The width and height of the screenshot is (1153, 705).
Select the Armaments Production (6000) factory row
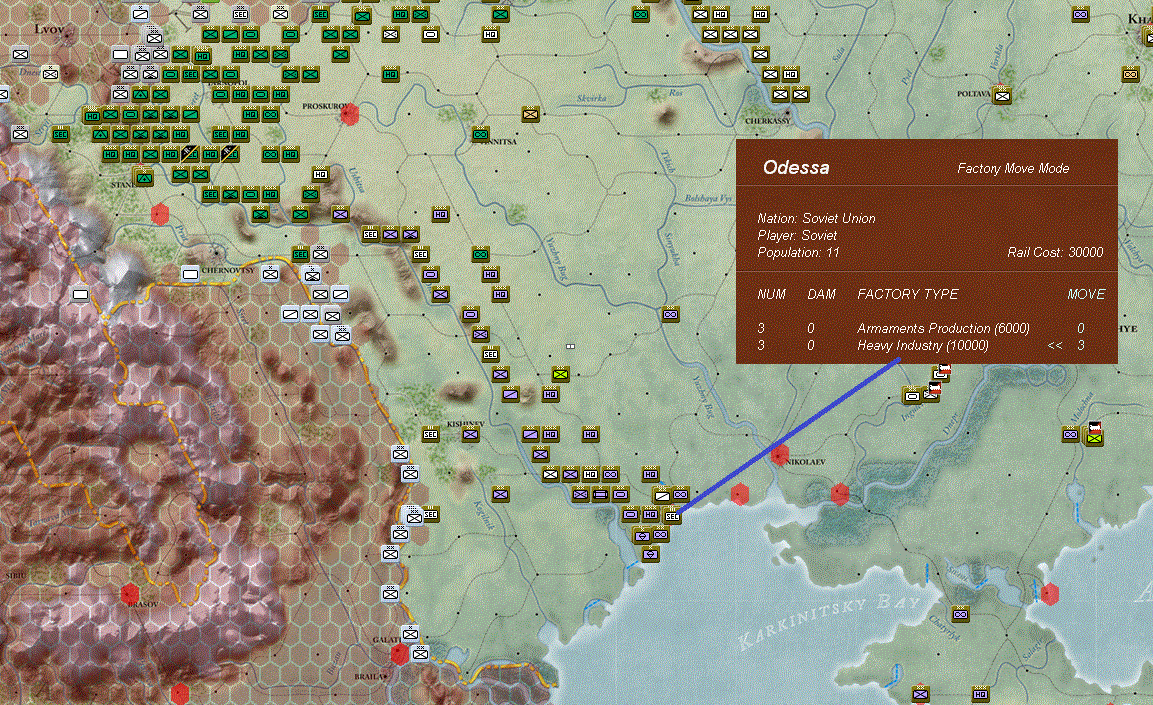tap(931, 329)
